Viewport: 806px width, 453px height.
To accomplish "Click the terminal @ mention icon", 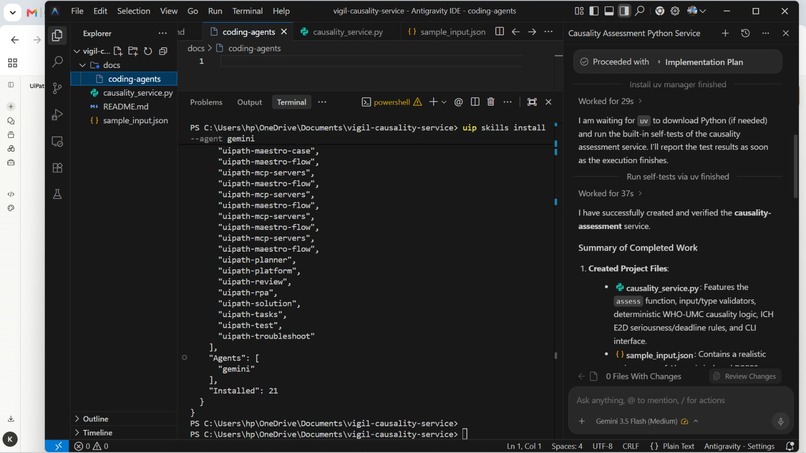I will click(x=458, y=102).
